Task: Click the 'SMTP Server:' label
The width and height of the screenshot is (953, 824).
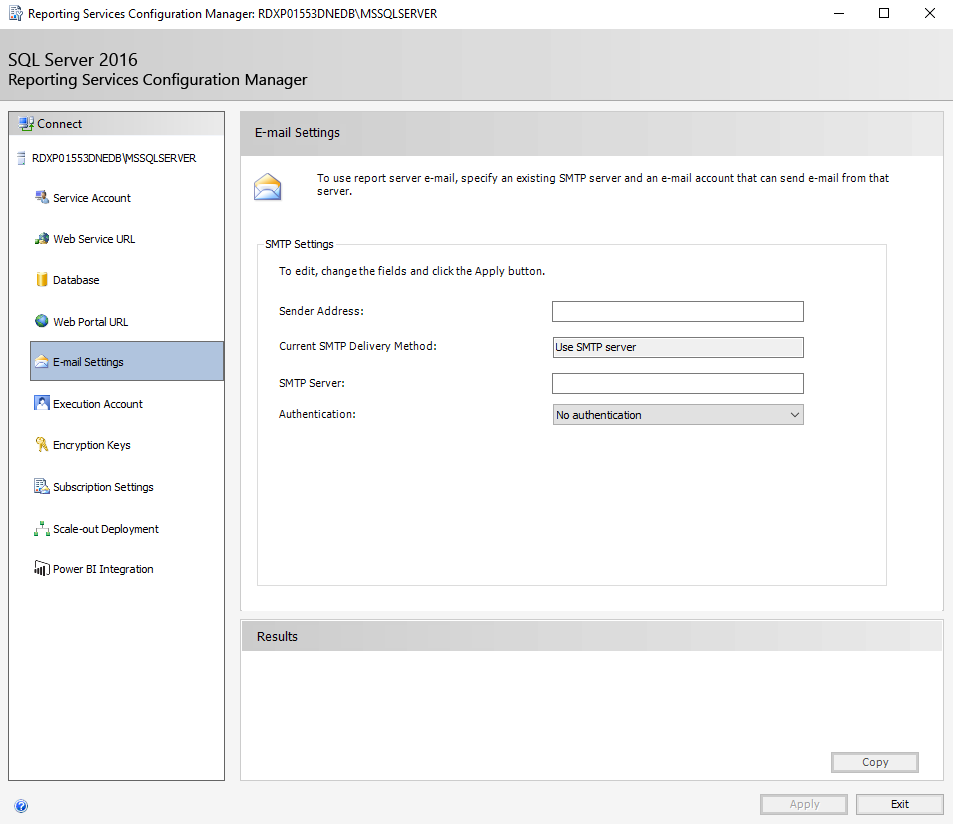Action: pyautogui.click(x=311, y=383)
